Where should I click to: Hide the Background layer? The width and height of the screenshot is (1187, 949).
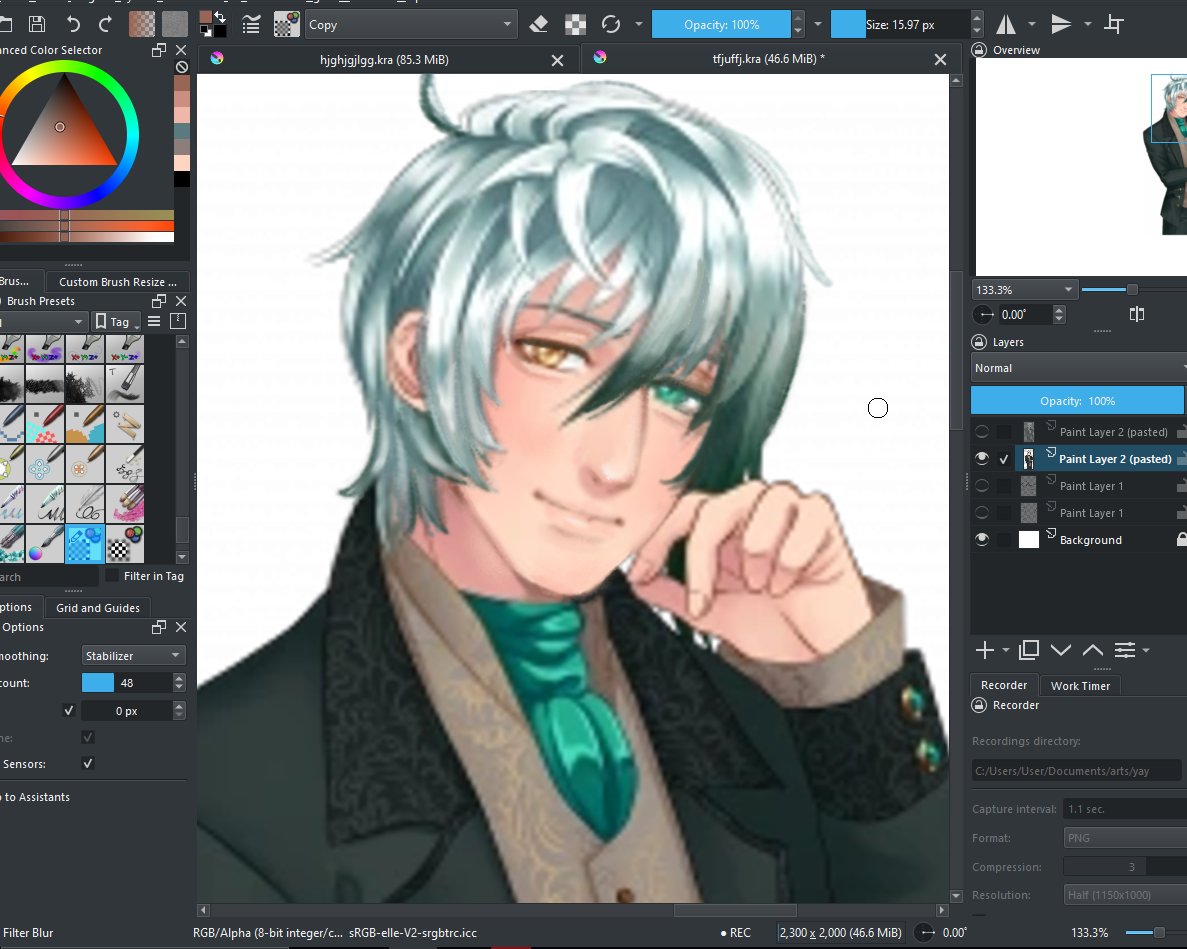[982, 540]
